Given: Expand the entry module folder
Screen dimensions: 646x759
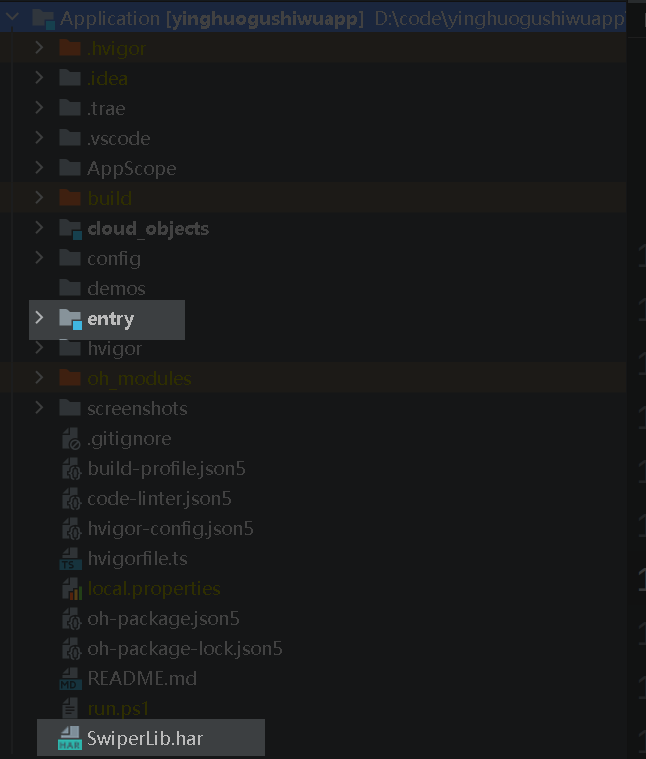Looking at the screenshot, I should (39, 318).
